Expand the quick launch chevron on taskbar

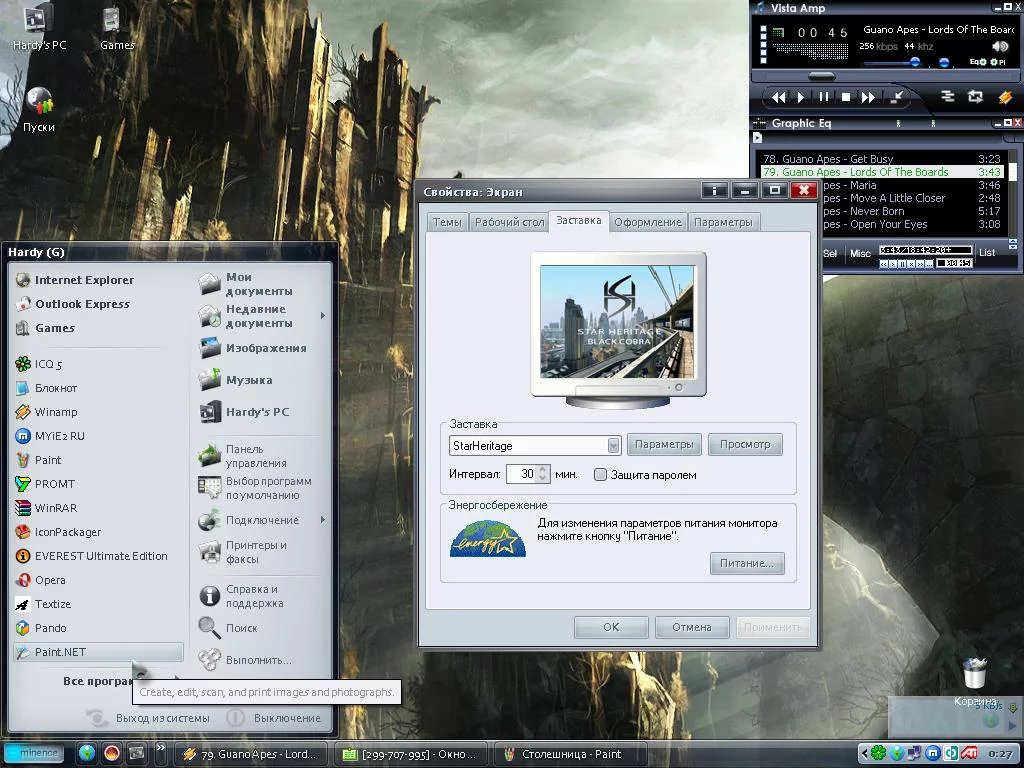tap(161, 748)
